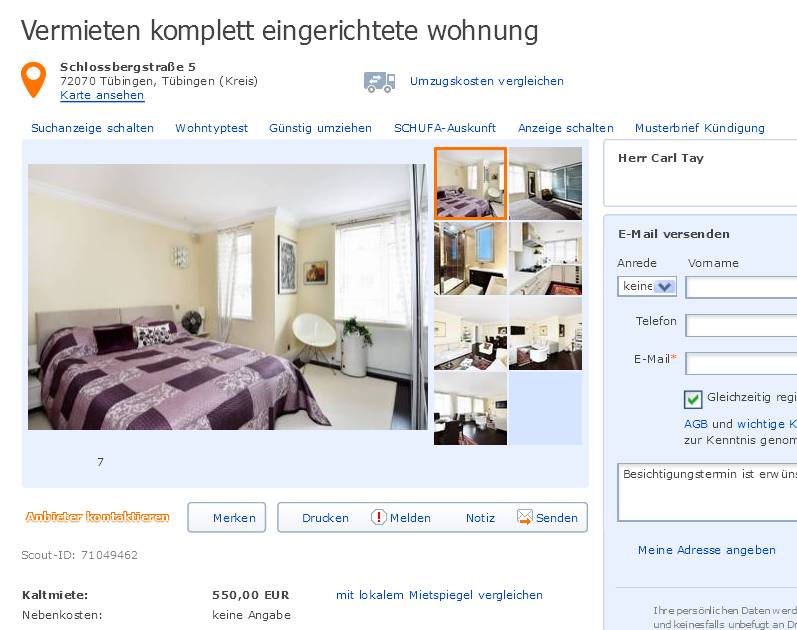Open Meine Adresse angeben link
797x630 pixels.
tap(707, 550)
